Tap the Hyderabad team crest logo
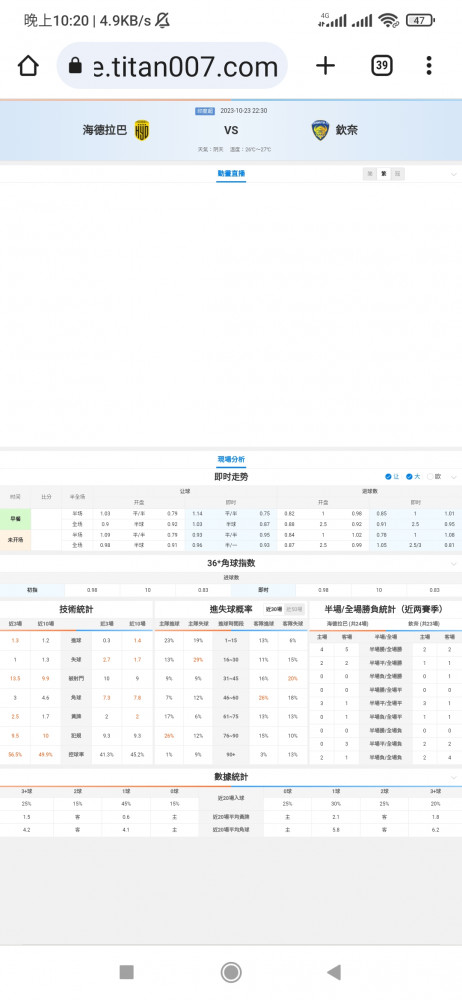462x1000 pixels. (142, 130)
